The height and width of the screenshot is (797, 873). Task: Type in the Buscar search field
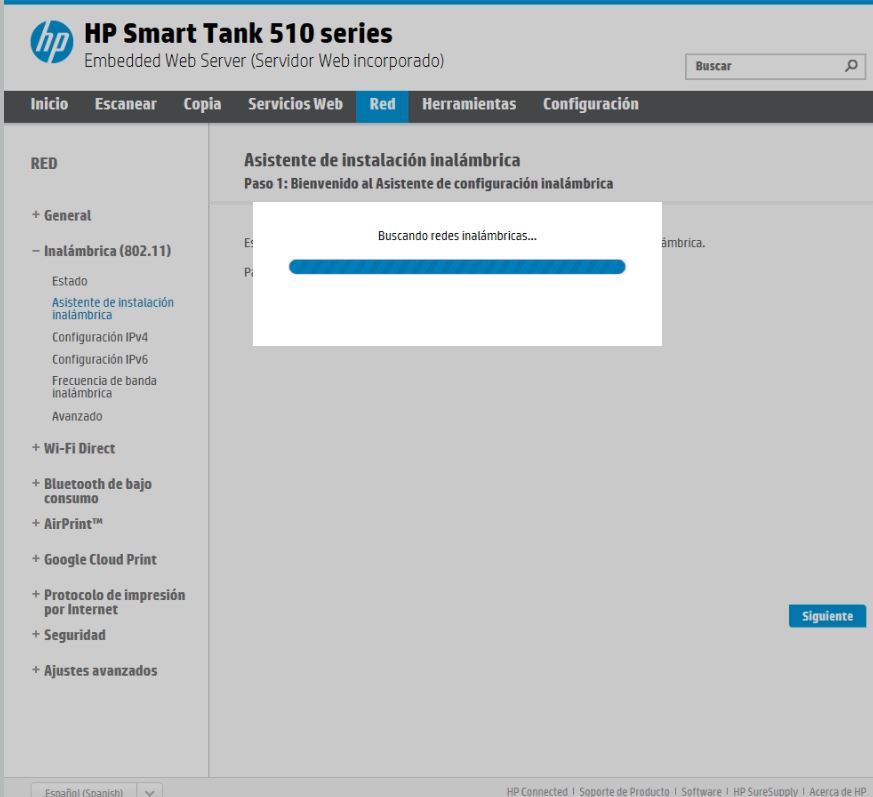click(762, 66)
